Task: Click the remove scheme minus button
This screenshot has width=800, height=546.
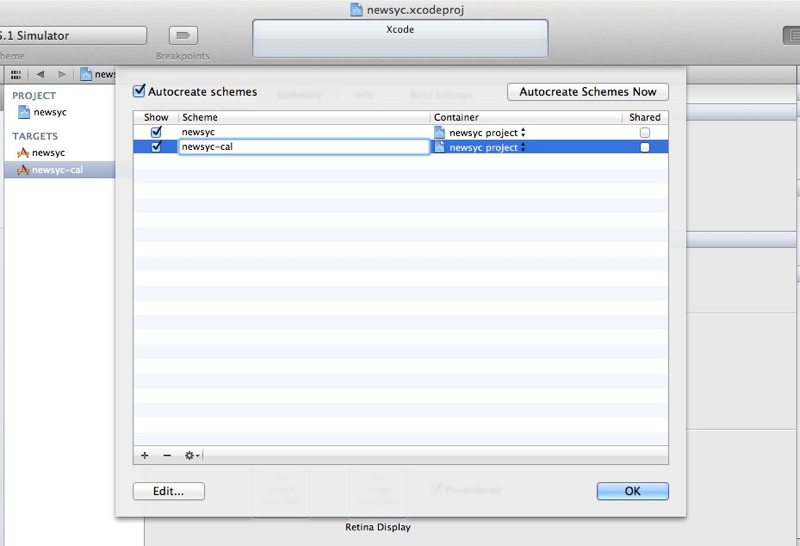Action: (x=167, y=455)
